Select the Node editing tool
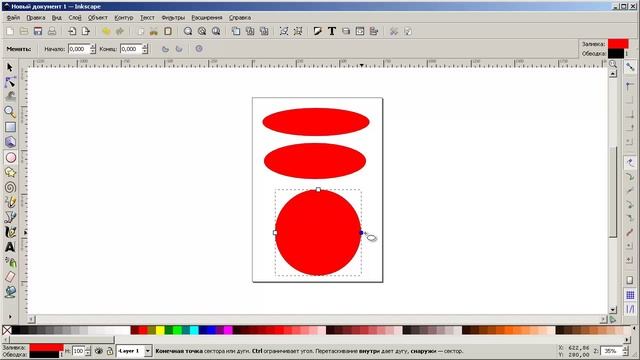The image size is (640, 360). click(x=10, y=82)
